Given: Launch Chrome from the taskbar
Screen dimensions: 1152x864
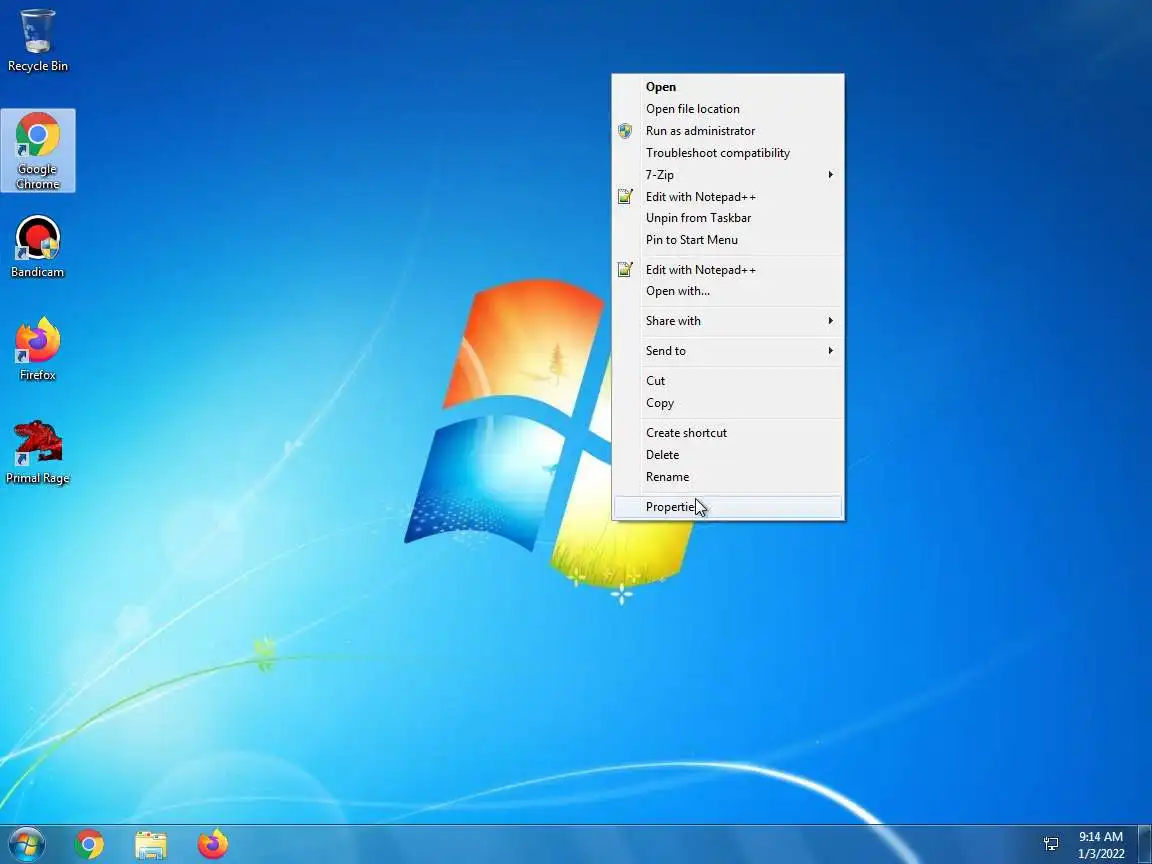Looking at the screenshot, I should (89, 844).
